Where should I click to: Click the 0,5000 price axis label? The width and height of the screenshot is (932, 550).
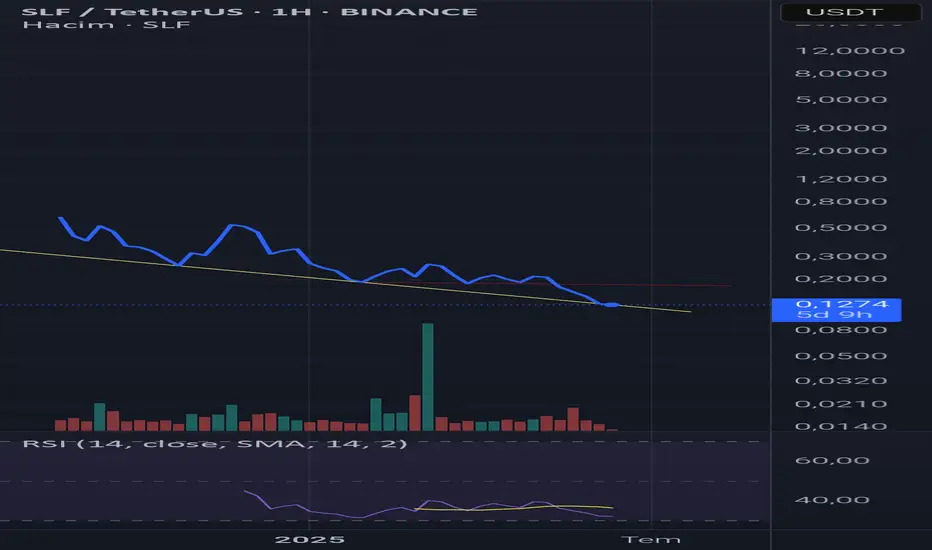(x=841, y=228)
